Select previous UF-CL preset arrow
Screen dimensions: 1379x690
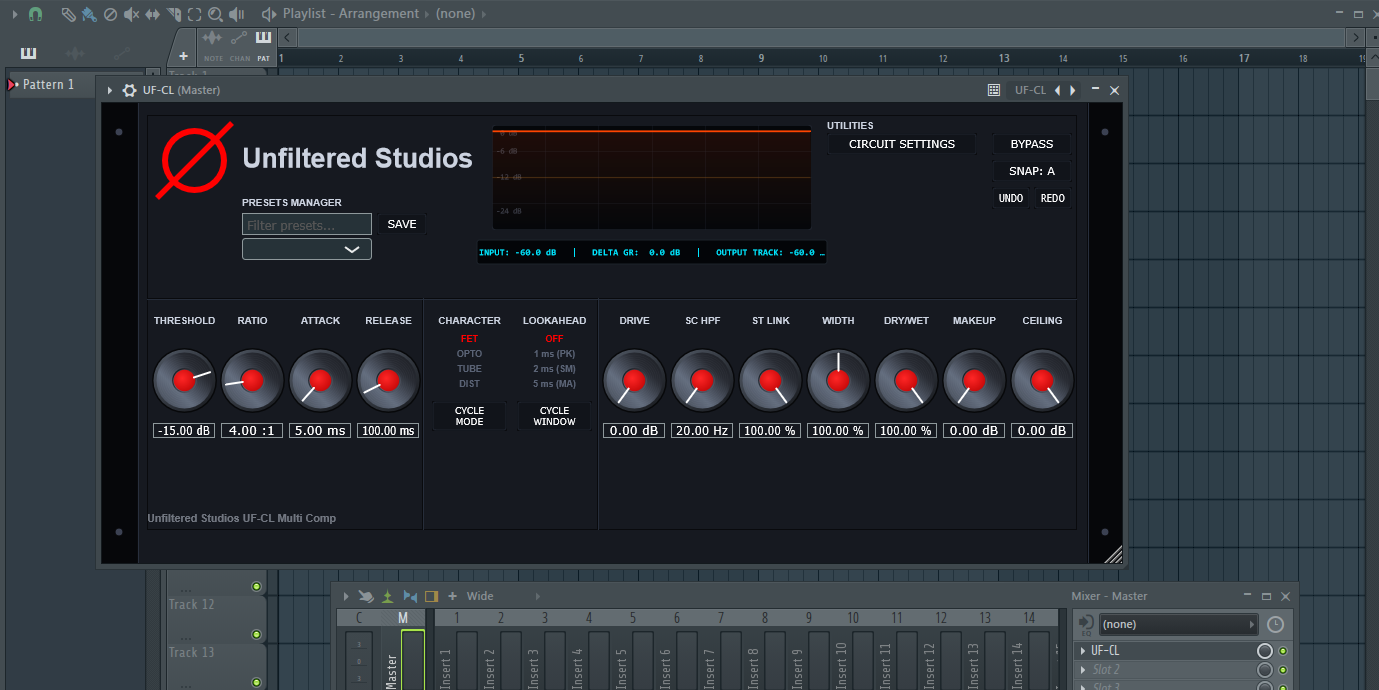coord(1058,90)
